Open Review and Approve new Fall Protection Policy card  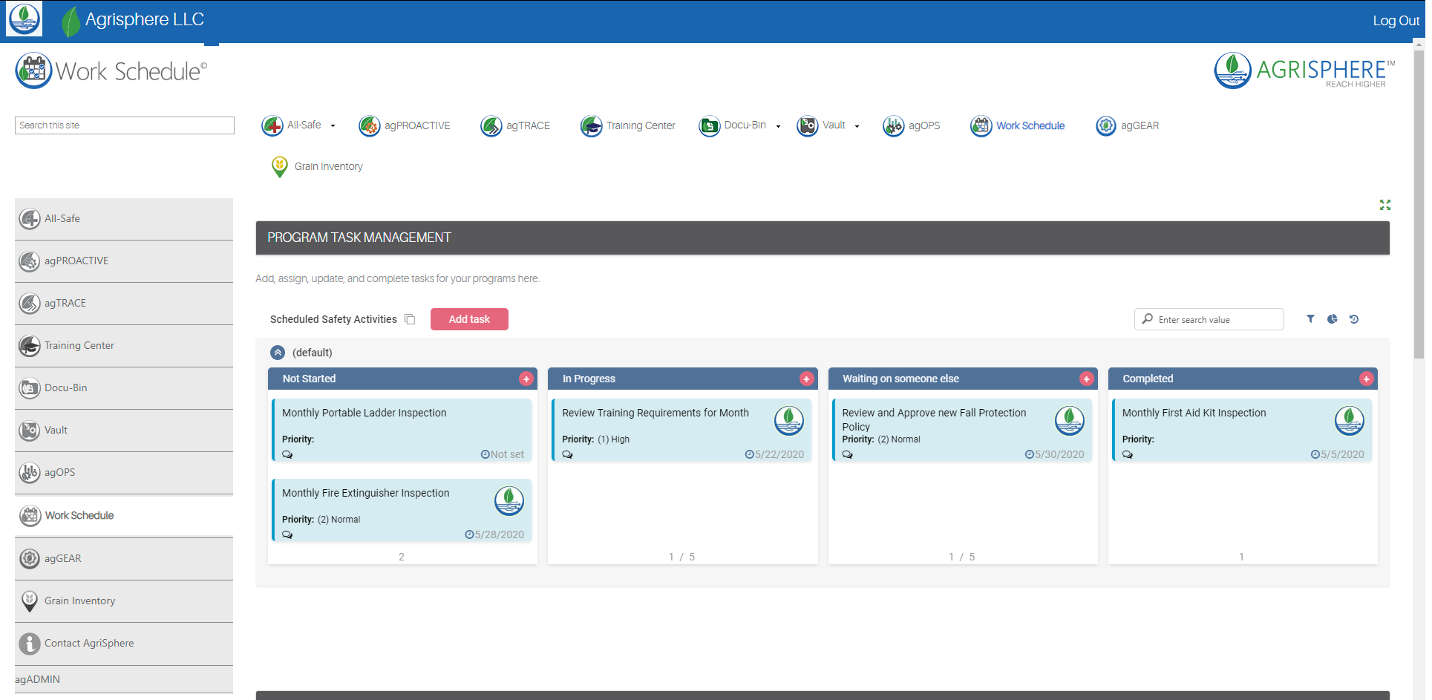962,430
